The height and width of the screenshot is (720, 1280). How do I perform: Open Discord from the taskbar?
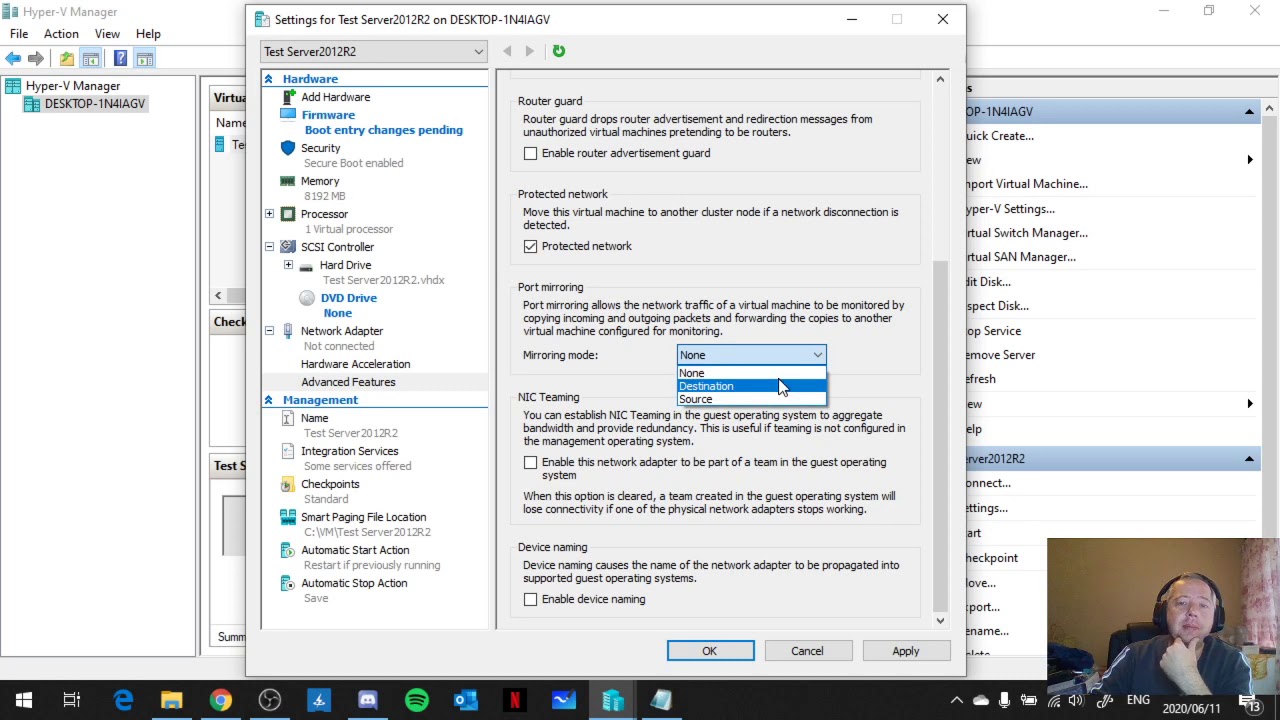(x=367, y=700)
